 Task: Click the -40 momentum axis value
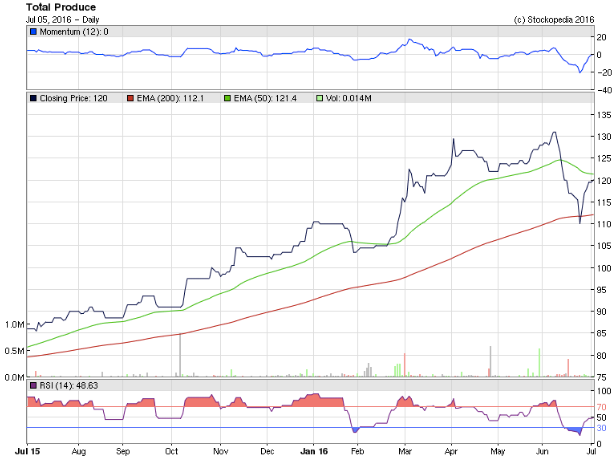tap(604, 90)
